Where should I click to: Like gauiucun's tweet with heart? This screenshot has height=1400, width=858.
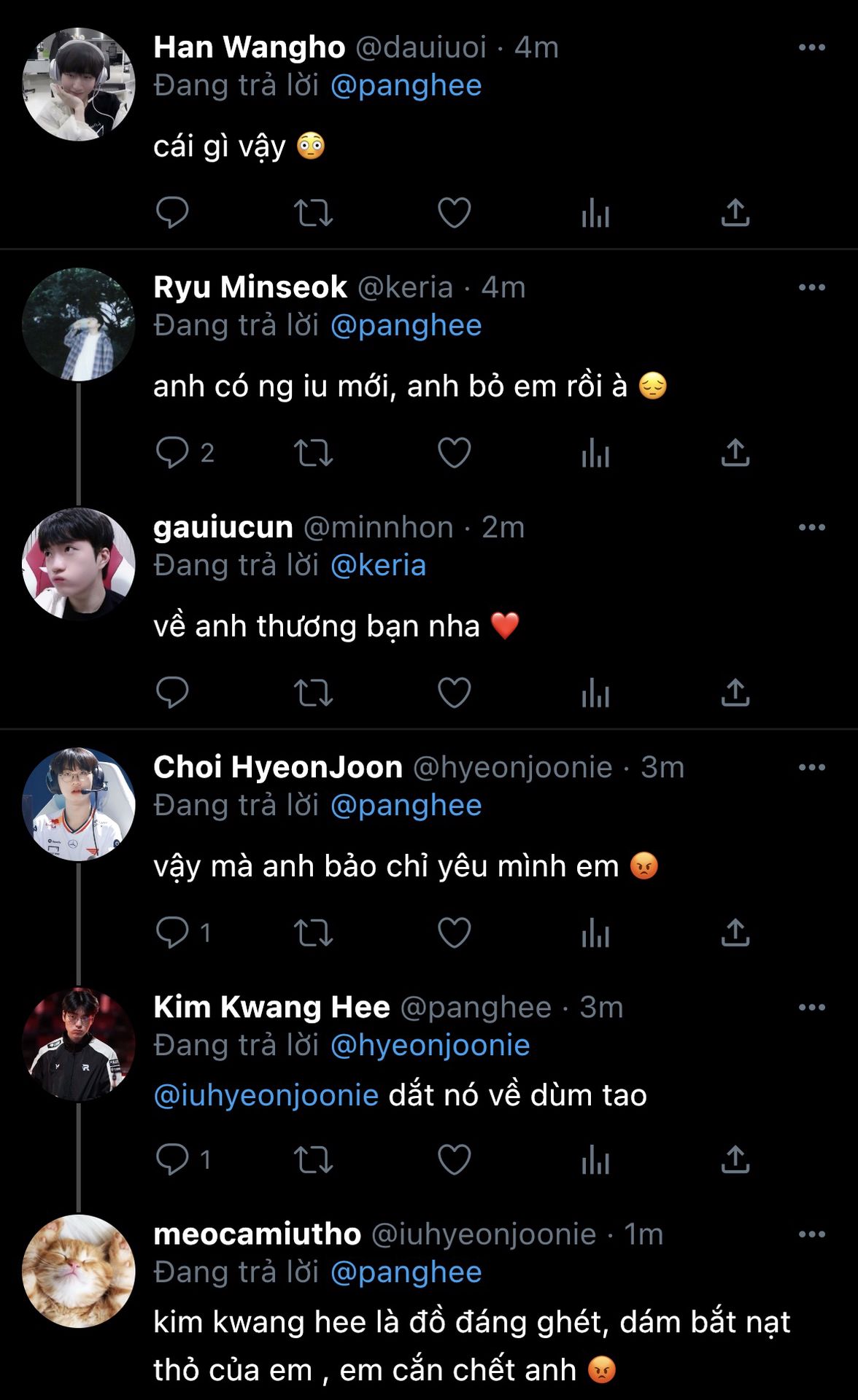[454, 693]
